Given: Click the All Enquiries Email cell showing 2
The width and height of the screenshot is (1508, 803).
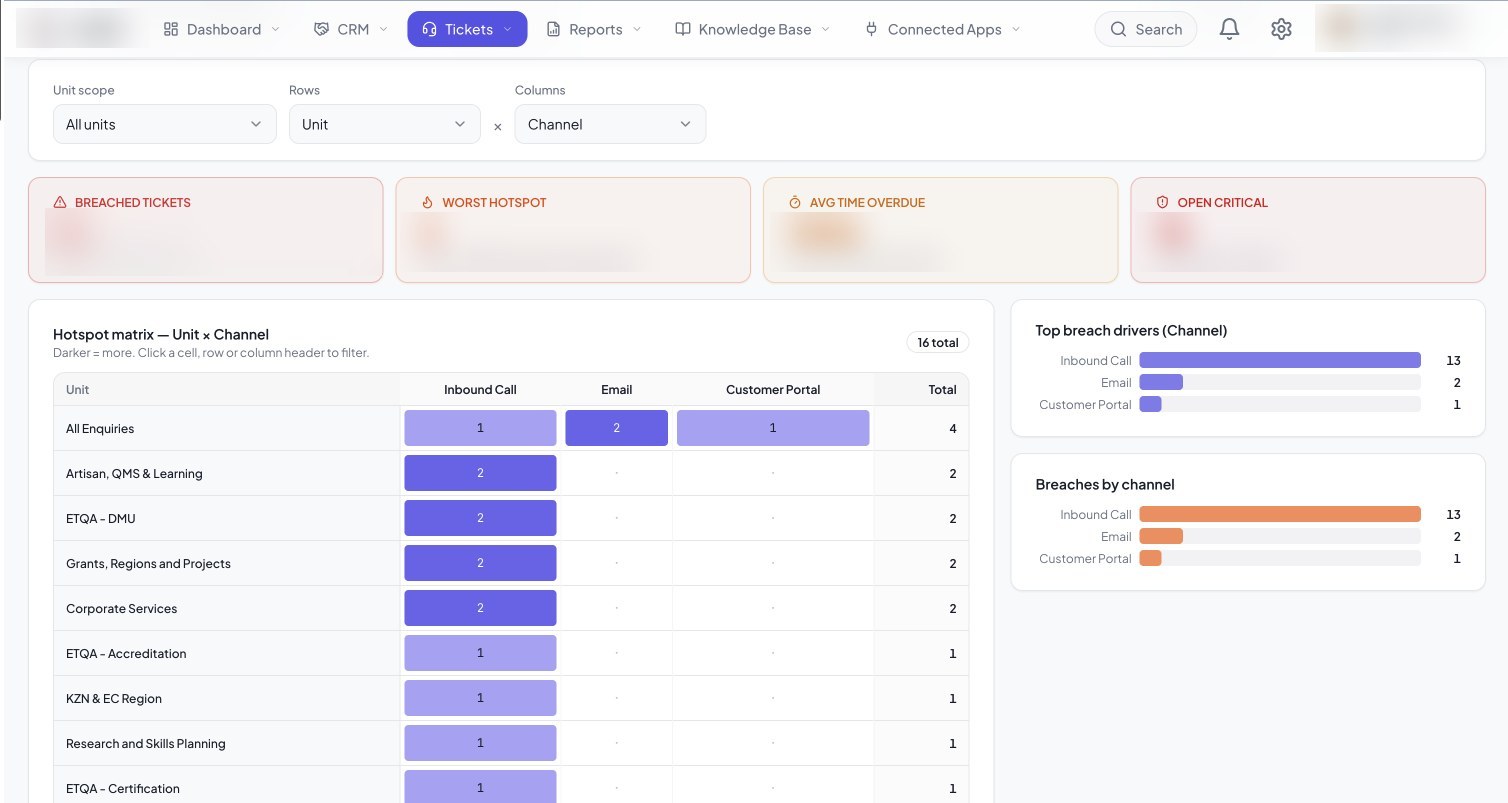Looking at the screenshot, I should tap(617, 428).
